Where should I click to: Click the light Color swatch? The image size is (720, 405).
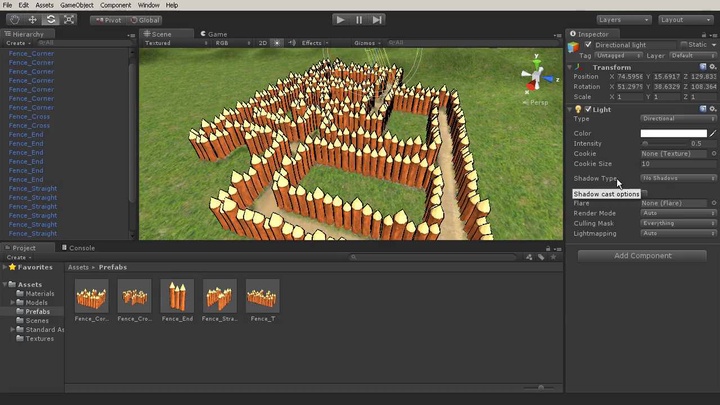click(x=673, y=133)
